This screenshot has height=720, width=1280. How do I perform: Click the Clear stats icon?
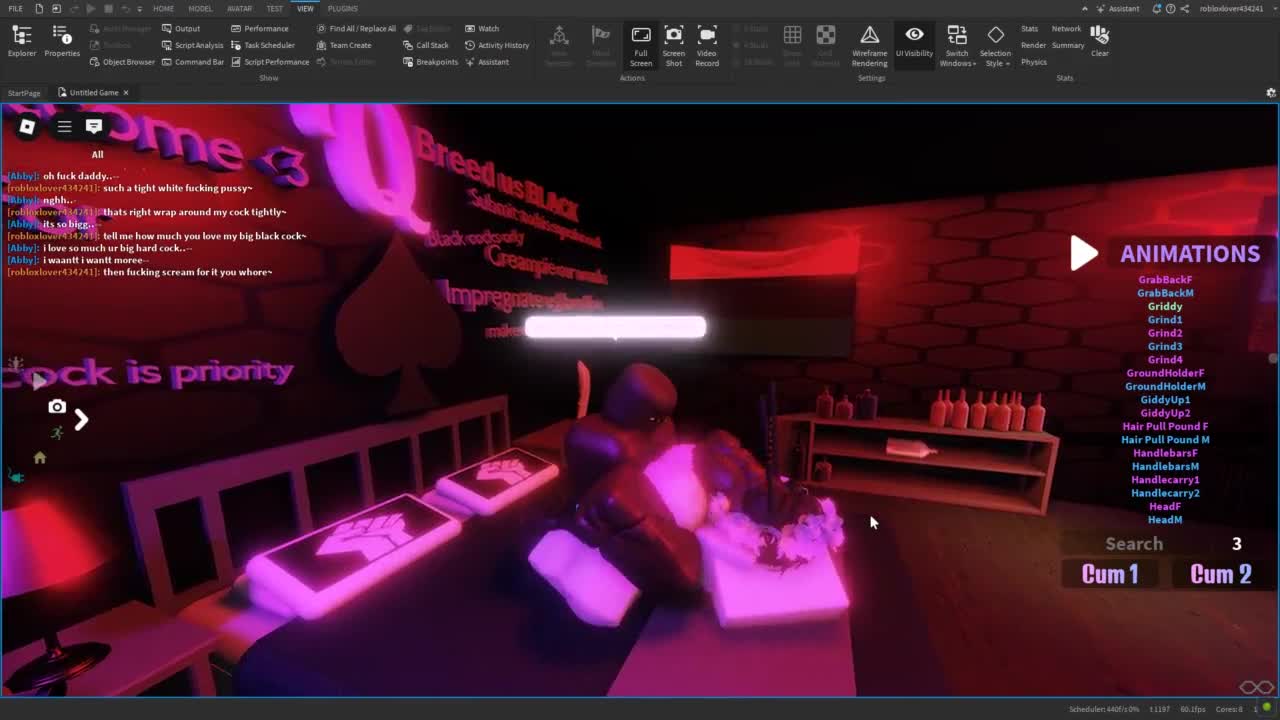(1100, 40)
